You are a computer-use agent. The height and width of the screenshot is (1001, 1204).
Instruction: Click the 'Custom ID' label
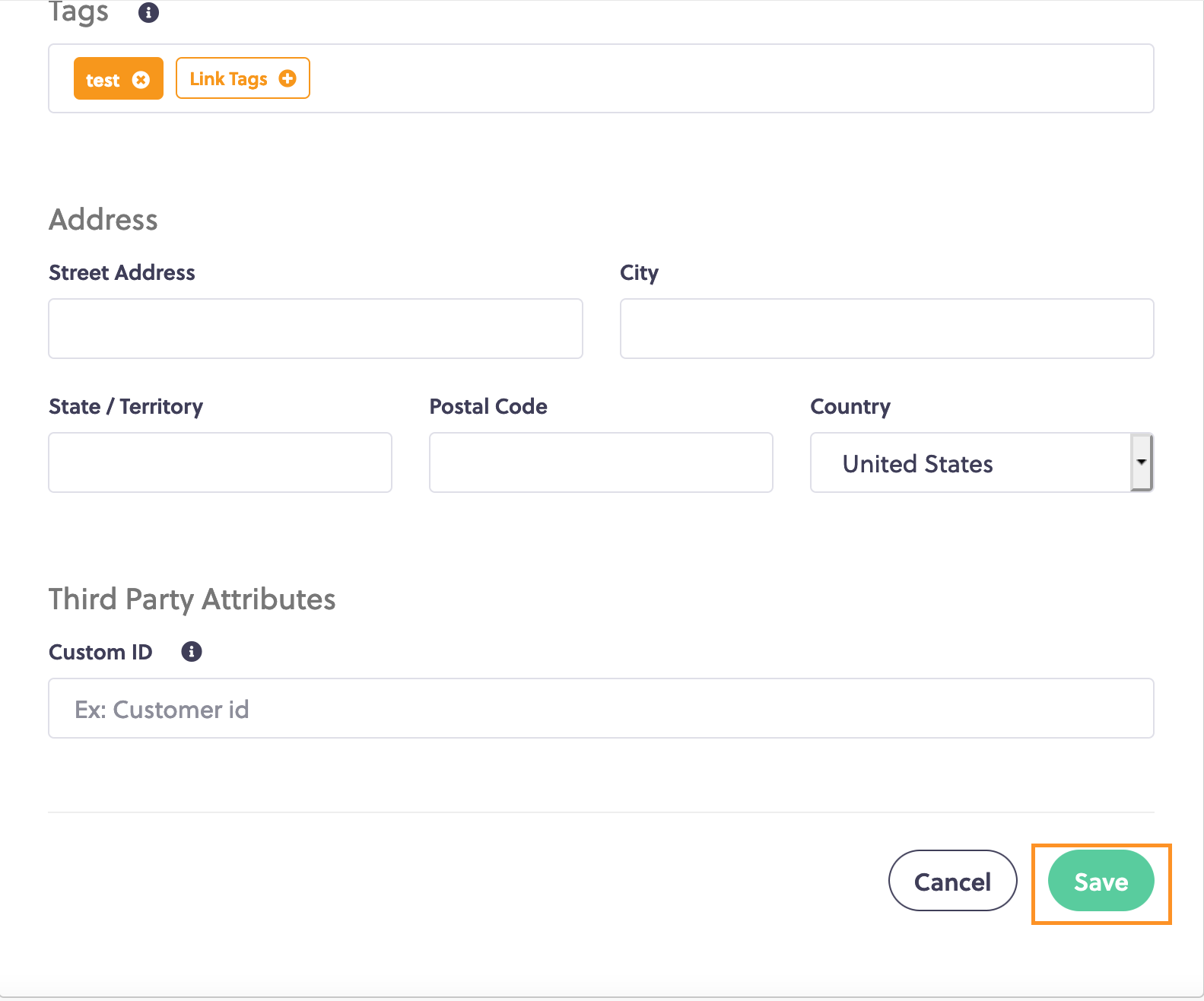click(x=100, y=652)
